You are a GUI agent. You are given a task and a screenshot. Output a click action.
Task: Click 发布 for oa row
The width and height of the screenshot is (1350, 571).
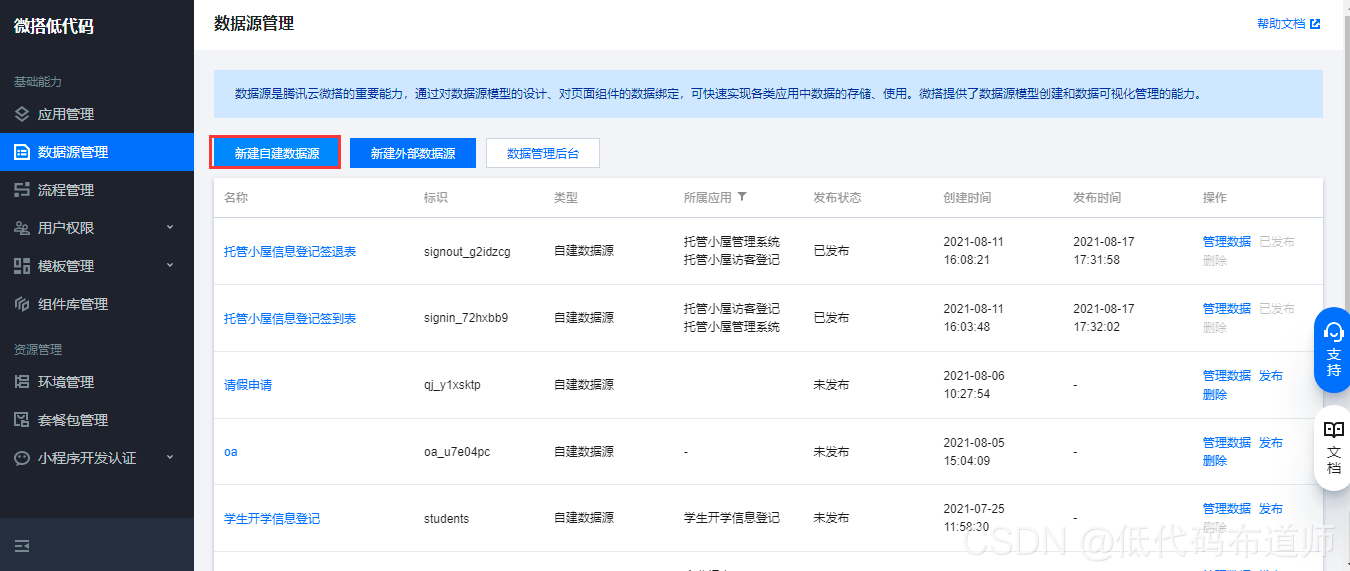point(1271,443)
